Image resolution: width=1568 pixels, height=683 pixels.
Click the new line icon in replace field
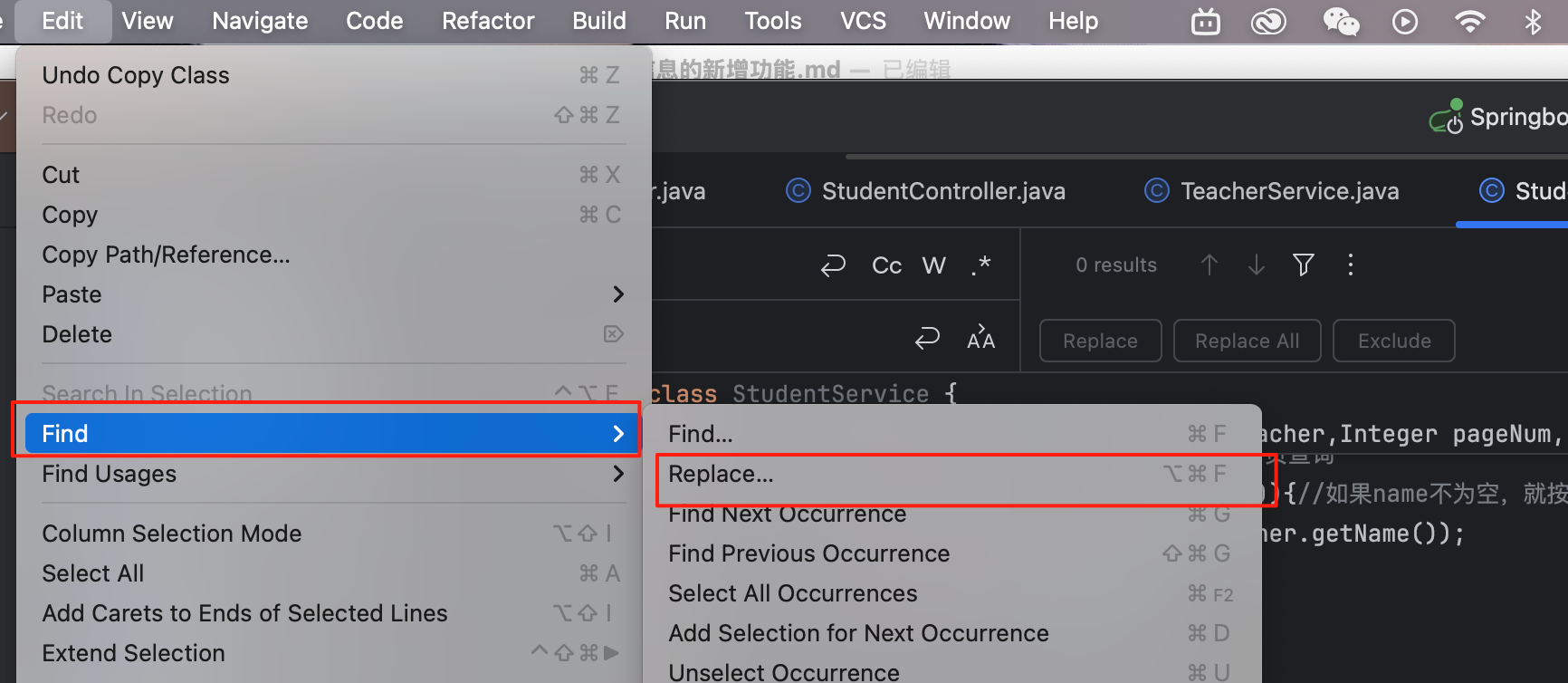926,339
